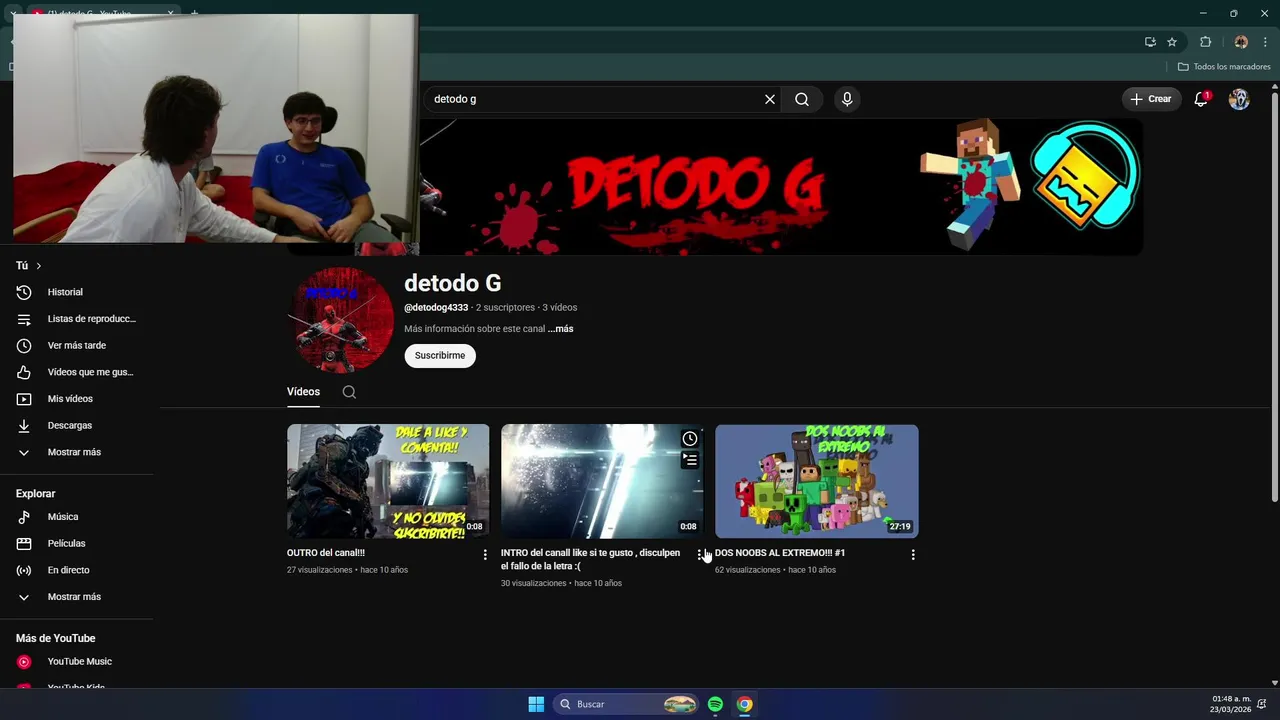Click the @detodog4333 handle text
This screenshot has height=720, width=1280.
click(436, 308)
